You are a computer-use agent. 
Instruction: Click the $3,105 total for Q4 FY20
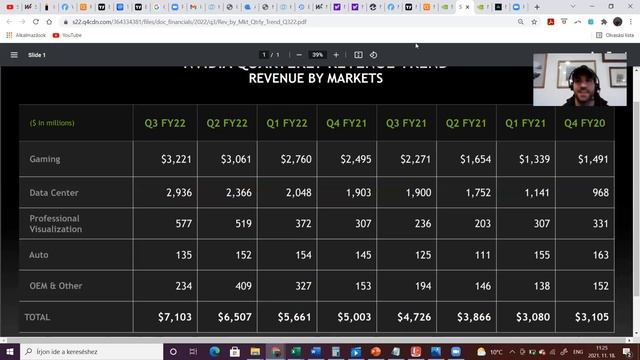point(592,317)
